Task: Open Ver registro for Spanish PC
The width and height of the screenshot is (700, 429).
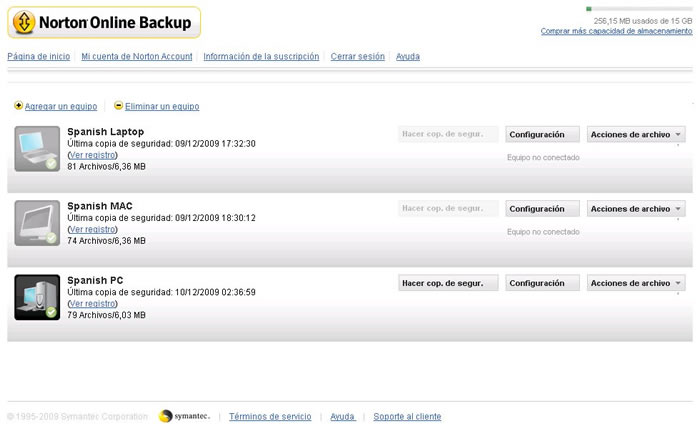Action: [92, 304]
